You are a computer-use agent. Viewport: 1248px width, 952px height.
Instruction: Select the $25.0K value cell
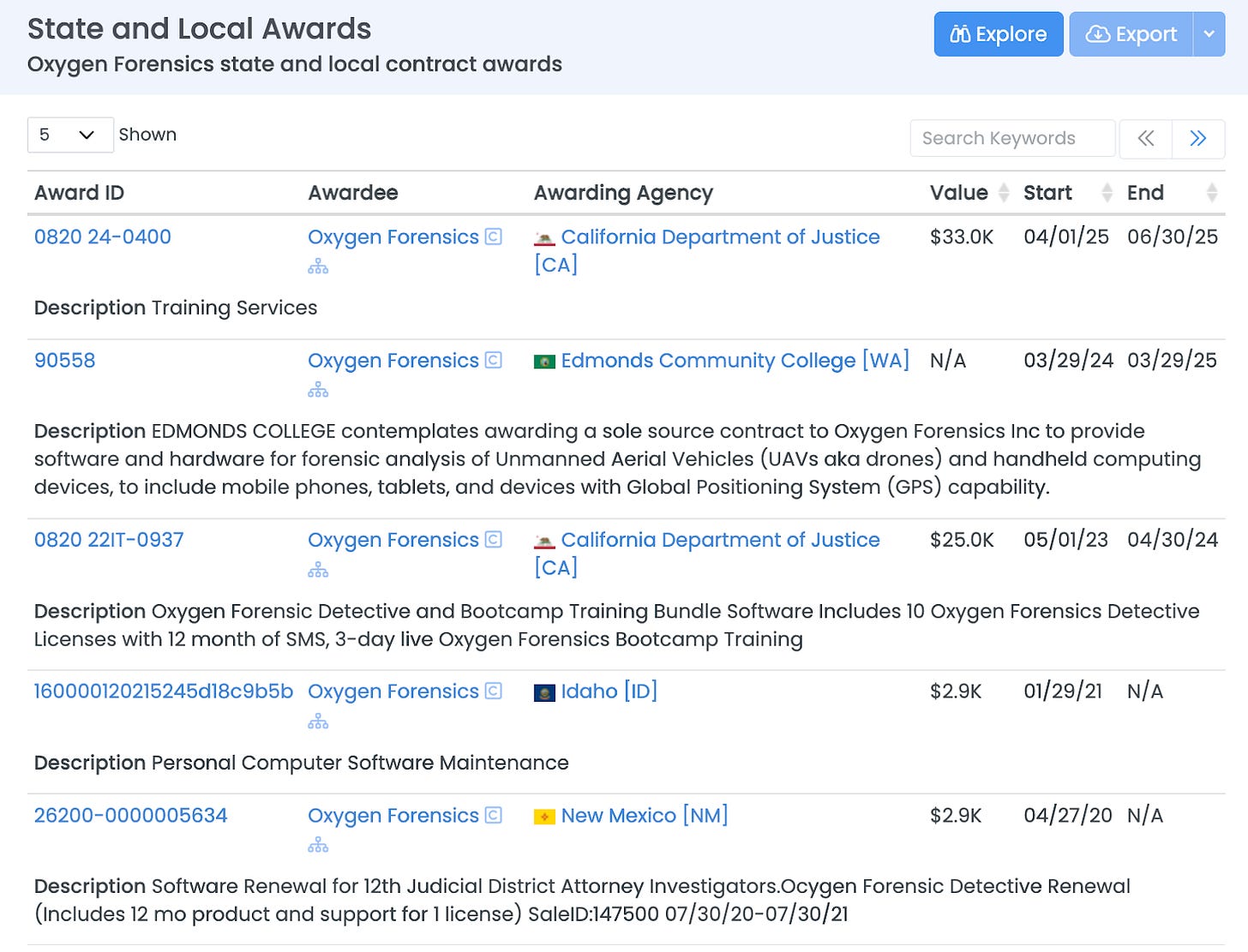point(962,540)
